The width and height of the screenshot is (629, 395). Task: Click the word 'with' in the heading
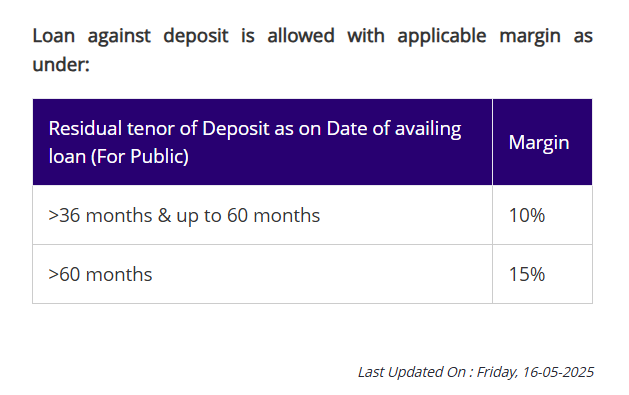point(366,36)
